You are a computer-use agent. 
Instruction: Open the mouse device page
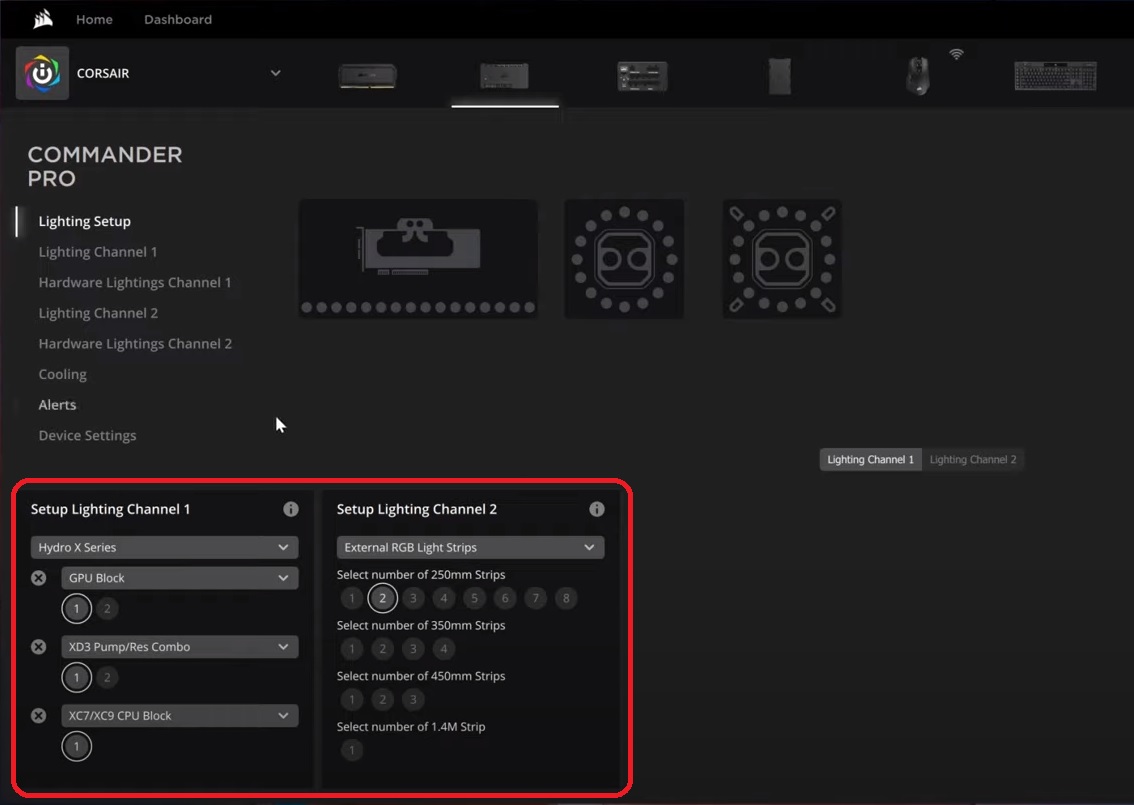coord(917,75)
